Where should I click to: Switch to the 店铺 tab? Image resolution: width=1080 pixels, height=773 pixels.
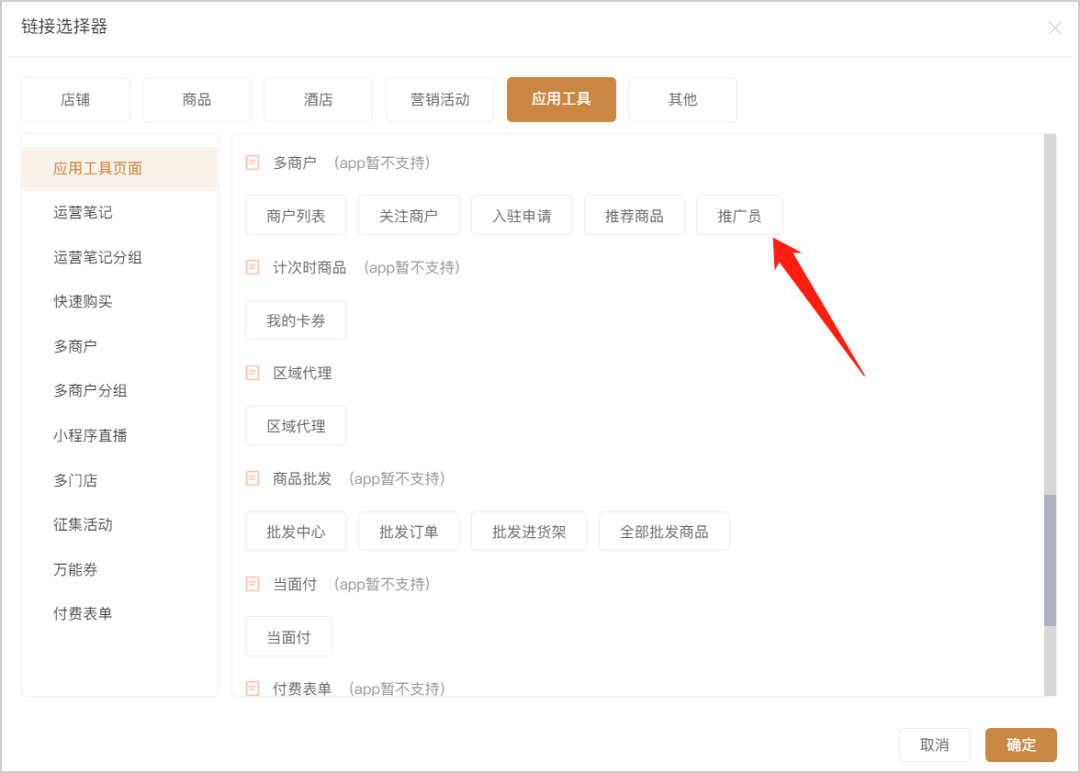coord(75,99)
